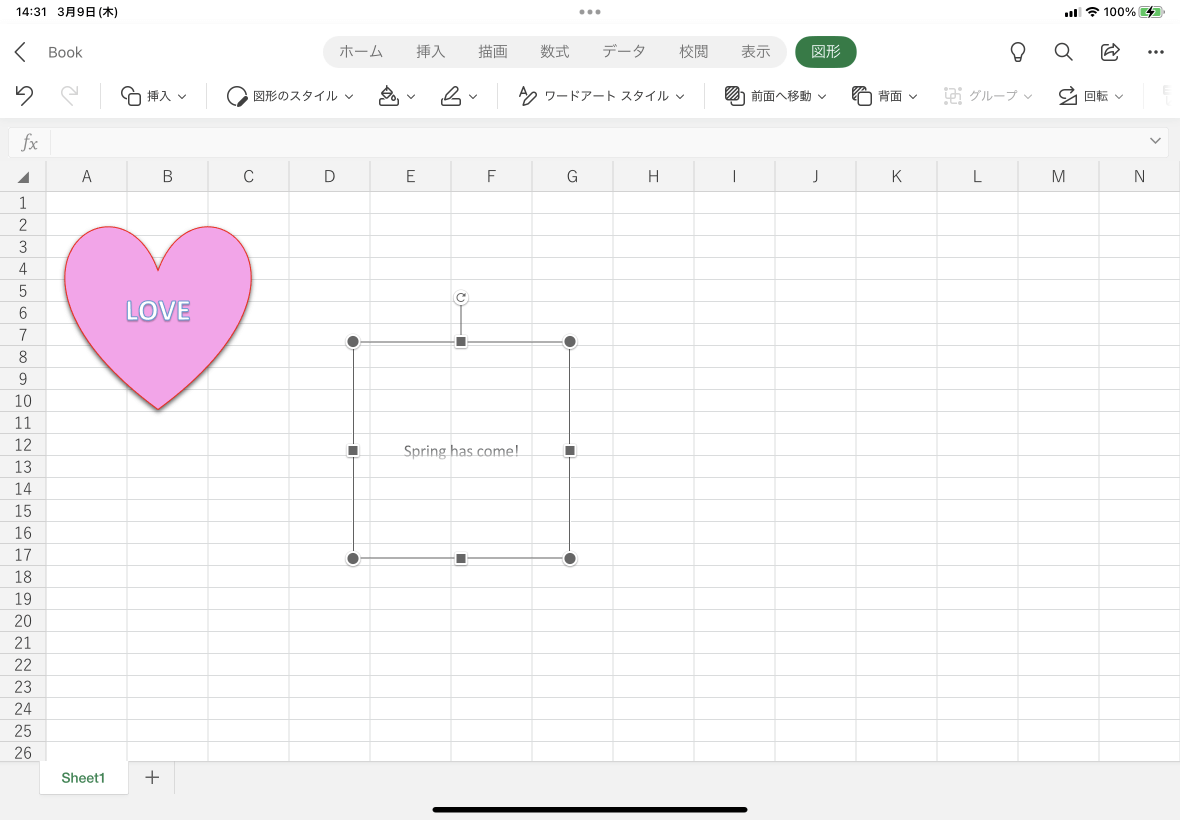Add a new sheet with plus button
The height and width of the screenshot is (820, 1180).
click(x=152, y=778)
